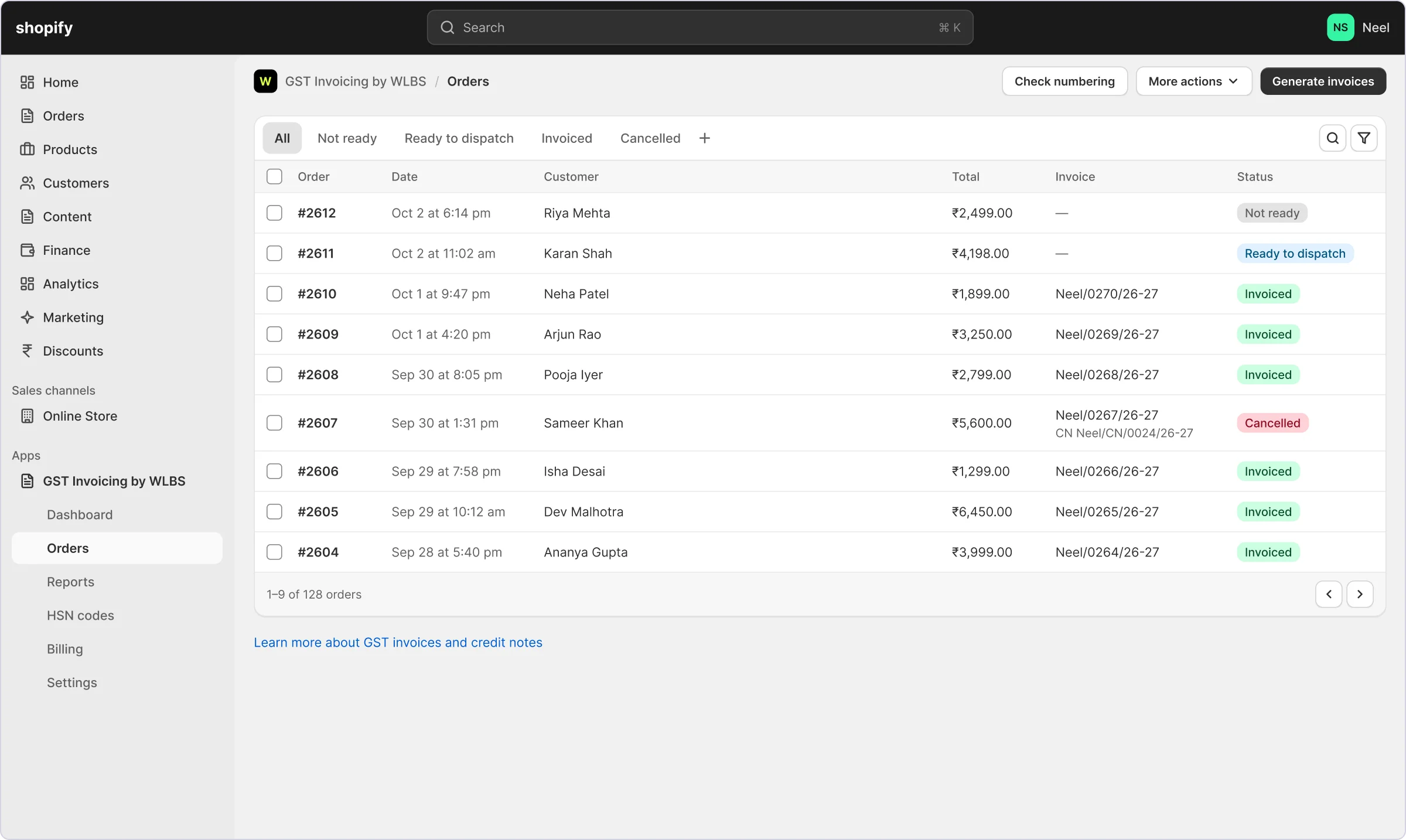Select the checkbox for order #2612
Screen dimensions: 1406x840
(x=274, y=213)
